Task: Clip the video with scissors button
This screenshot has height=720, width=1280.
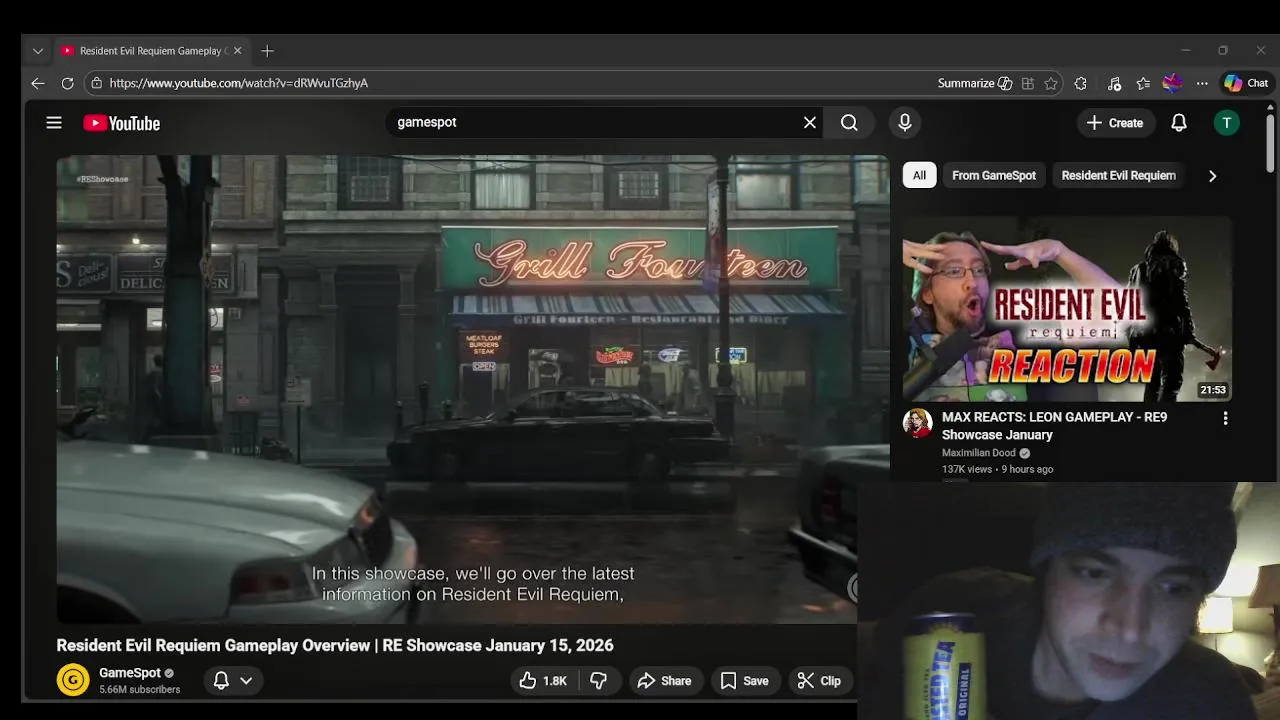Action: [819, 680]
